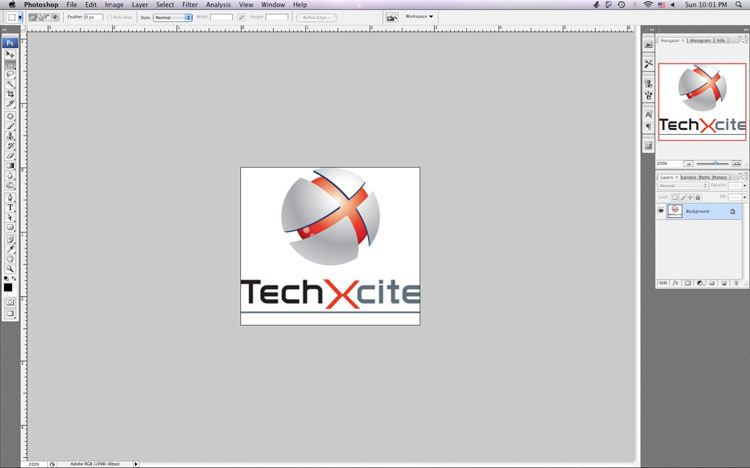Click the delete layer trash icon
The image size is (750, 468).
point(736,283)
